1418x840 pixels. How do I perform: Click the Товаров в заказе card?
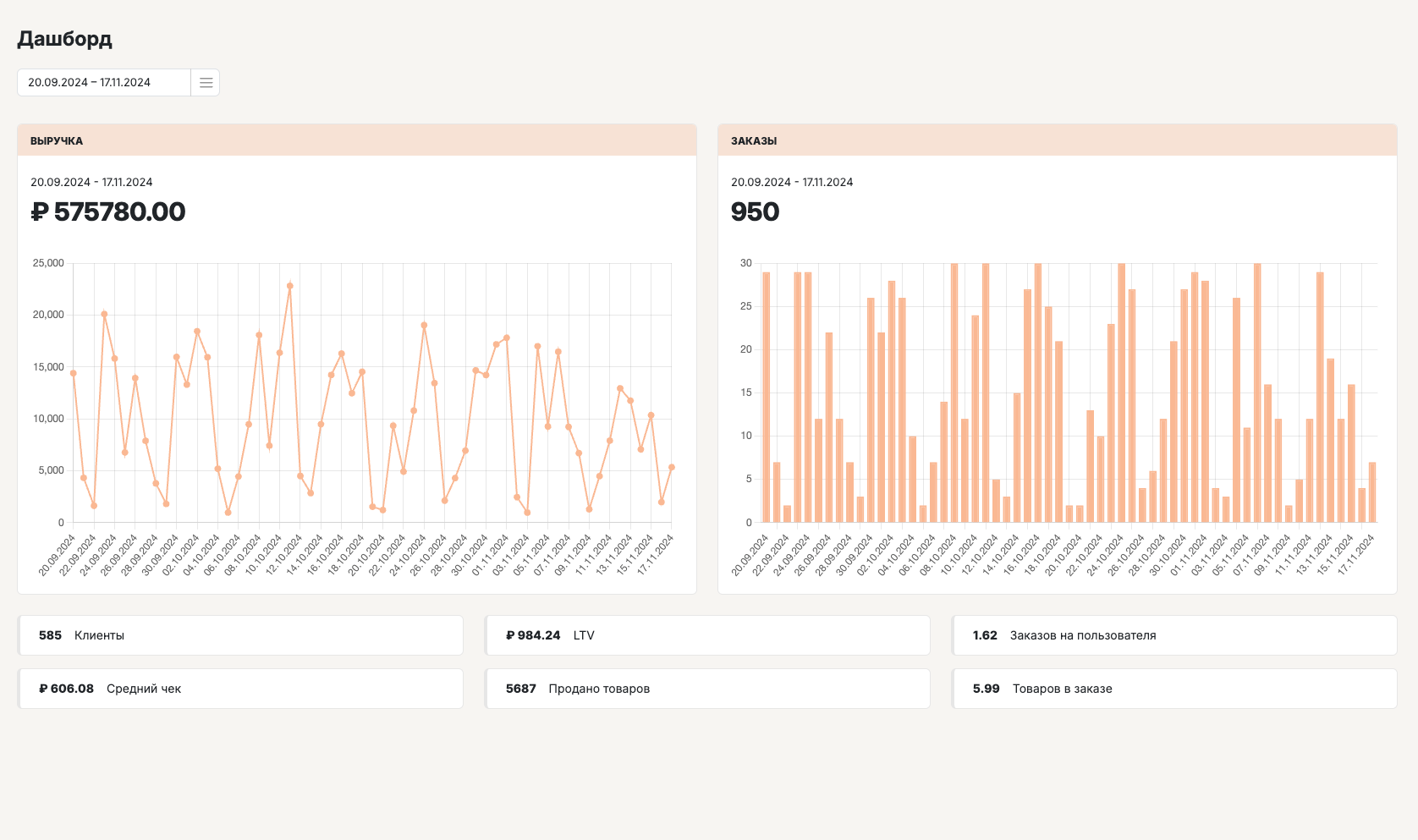(1174, 689)
